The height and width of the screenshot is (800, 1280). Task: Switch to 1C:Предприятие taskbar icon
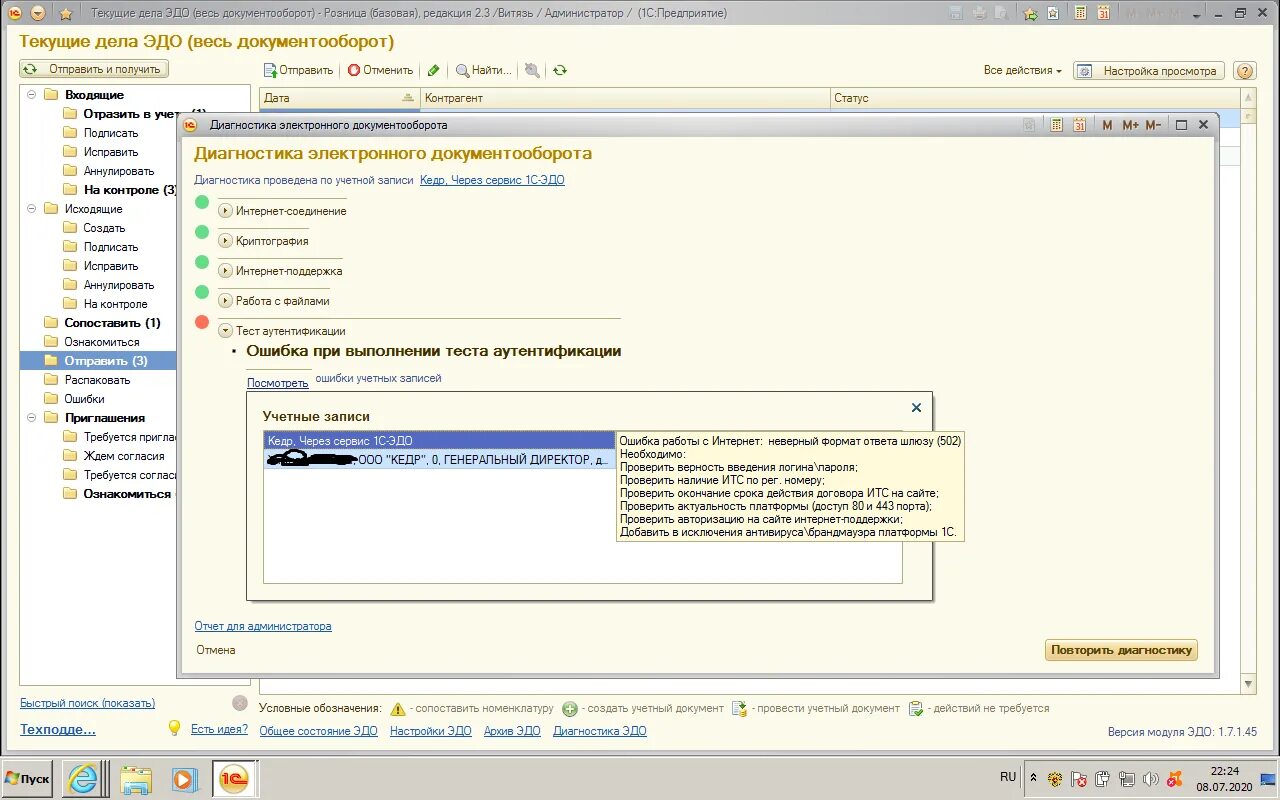coord(234,778)
